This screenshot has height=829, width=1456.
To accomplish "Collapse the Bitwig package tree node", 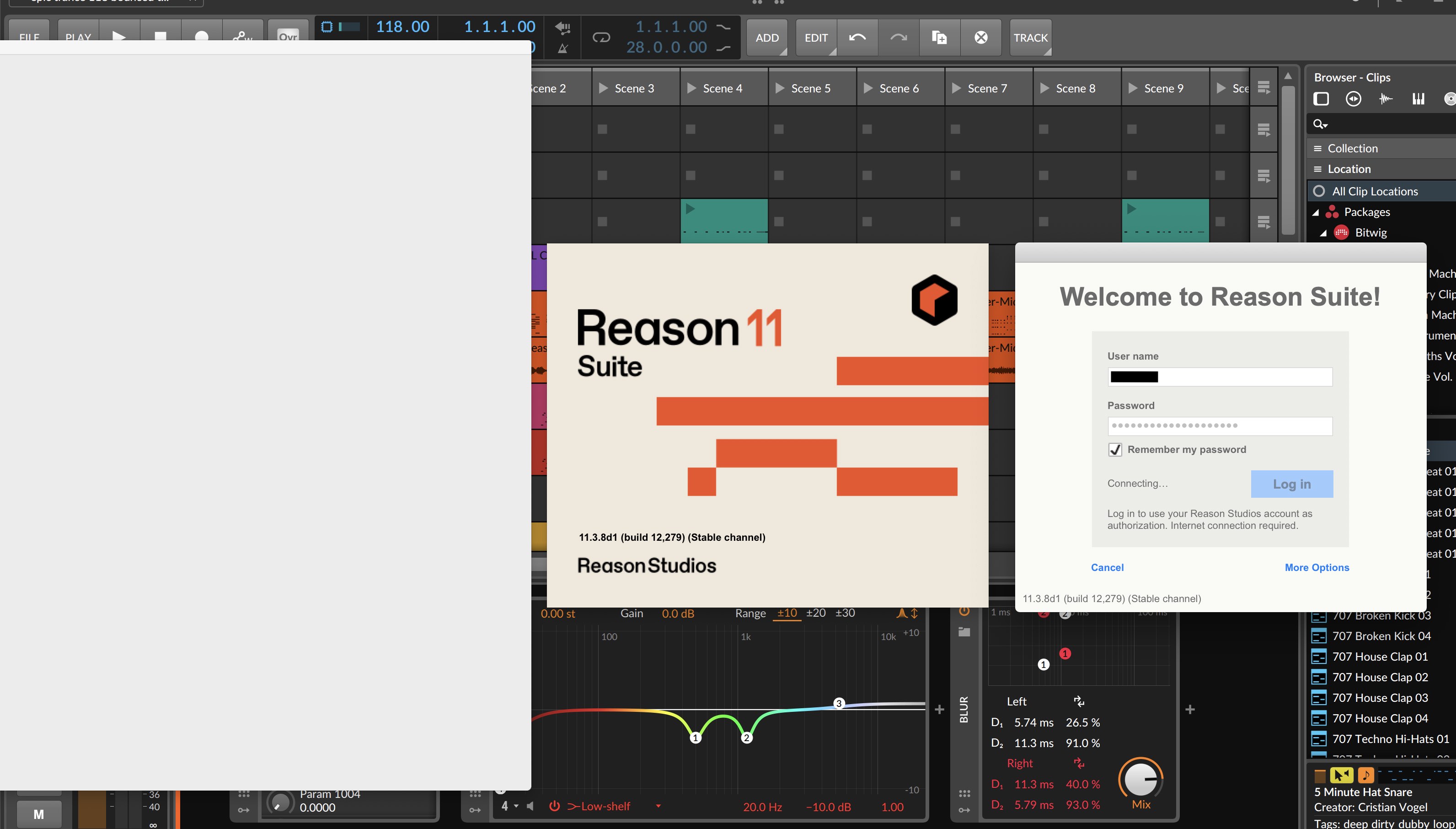I will pos(1323,233).
